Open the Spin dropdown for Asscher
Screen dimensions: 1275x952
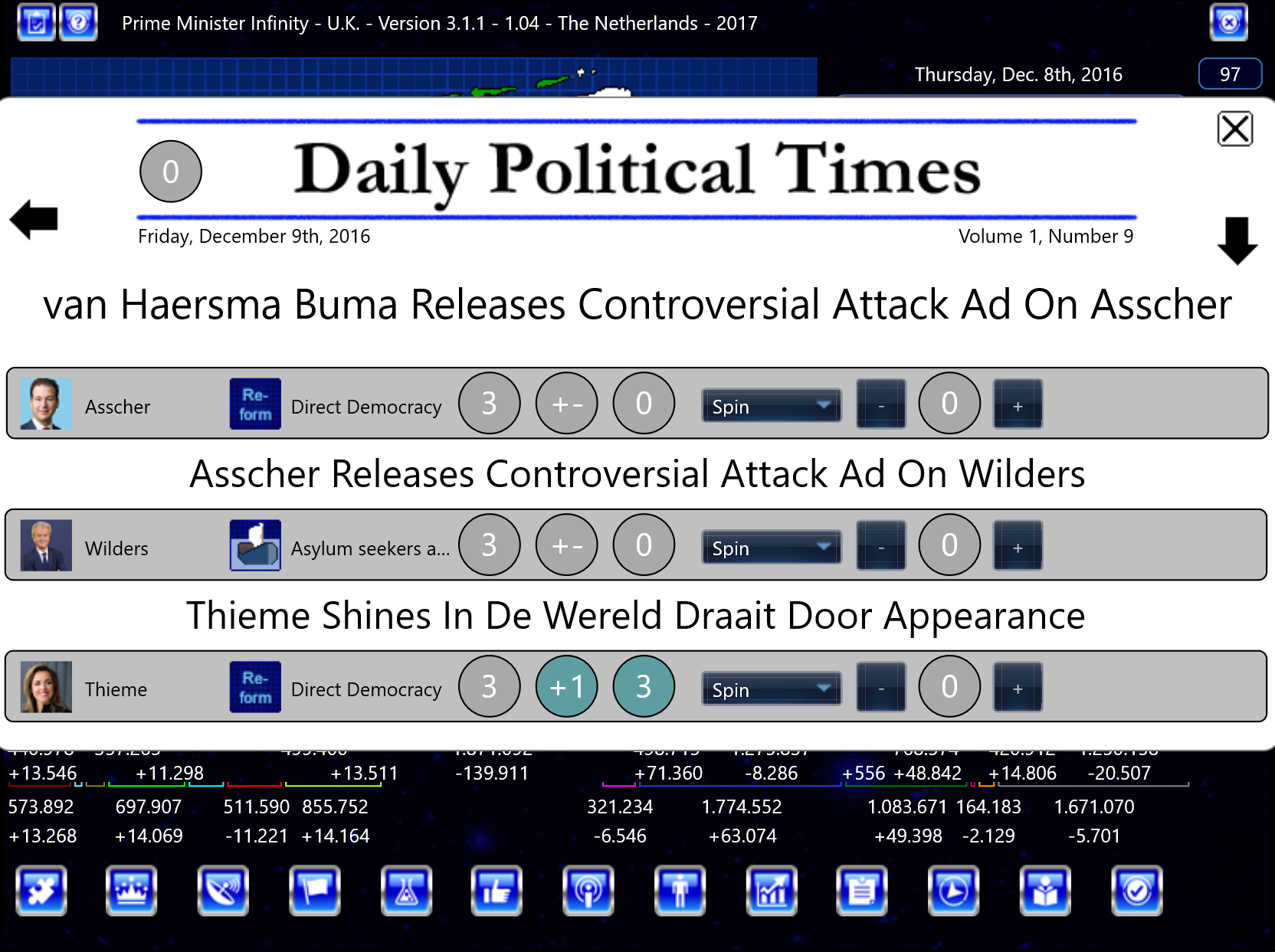tap(771, 405)
